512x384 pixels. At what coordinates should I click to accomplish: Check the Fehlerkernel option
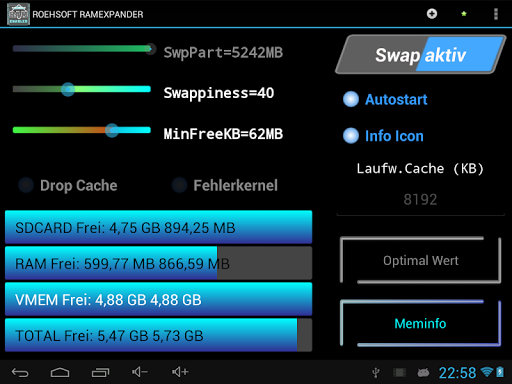click(225, 185)
